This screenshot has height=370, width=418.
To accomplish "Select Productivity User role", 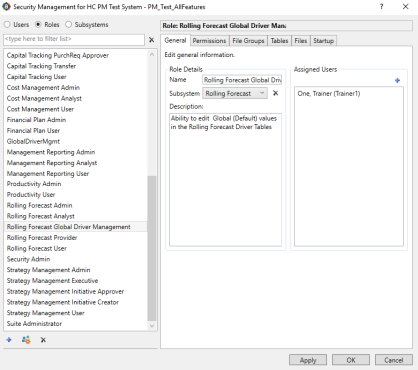I will click(x=76, y=195).
